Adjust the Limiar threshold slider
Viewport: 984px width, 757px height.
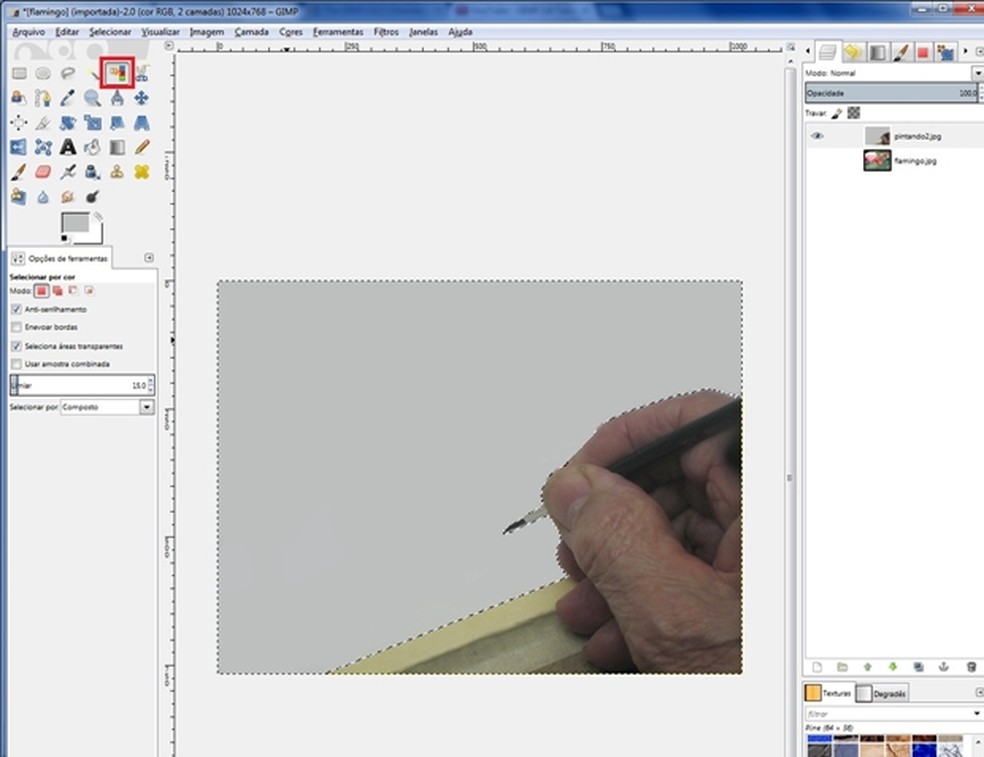coord(78,385)
